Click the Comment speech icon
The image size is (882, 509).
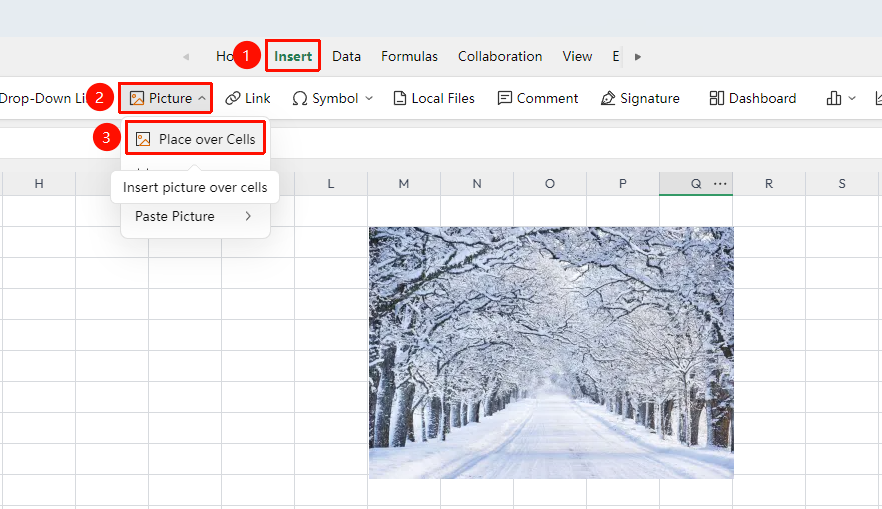coord(505,98)
